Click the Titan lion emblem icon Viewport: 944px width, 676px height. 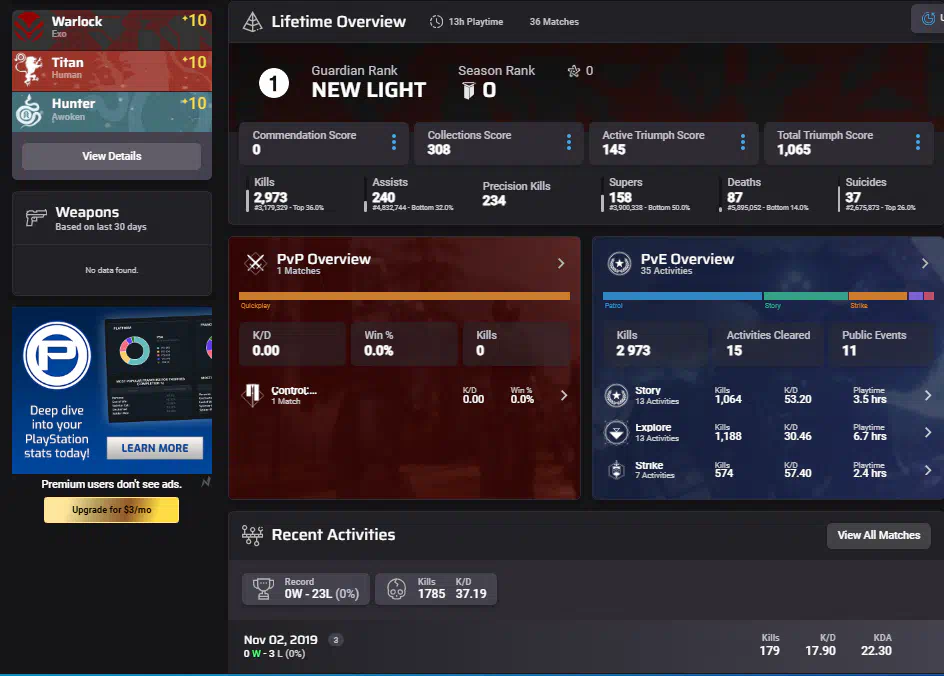(31, 69)
